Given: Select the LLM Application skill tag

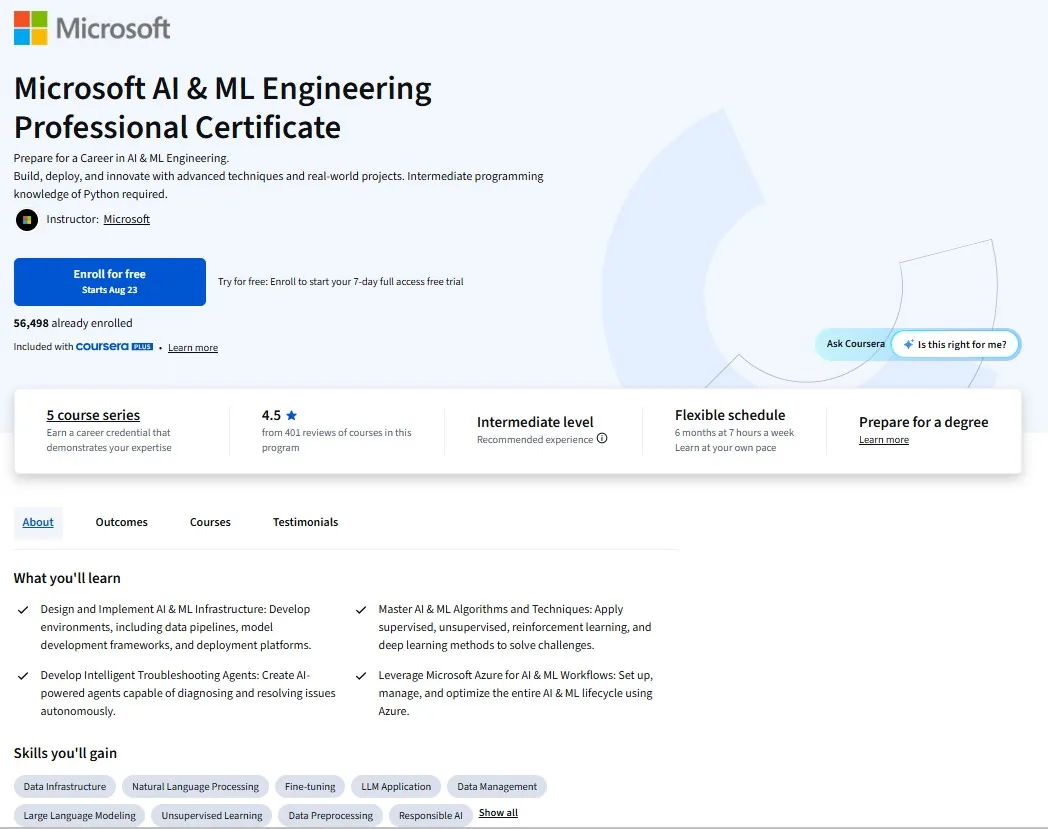Looking at the screenshot, I should (x=396, y=787).
